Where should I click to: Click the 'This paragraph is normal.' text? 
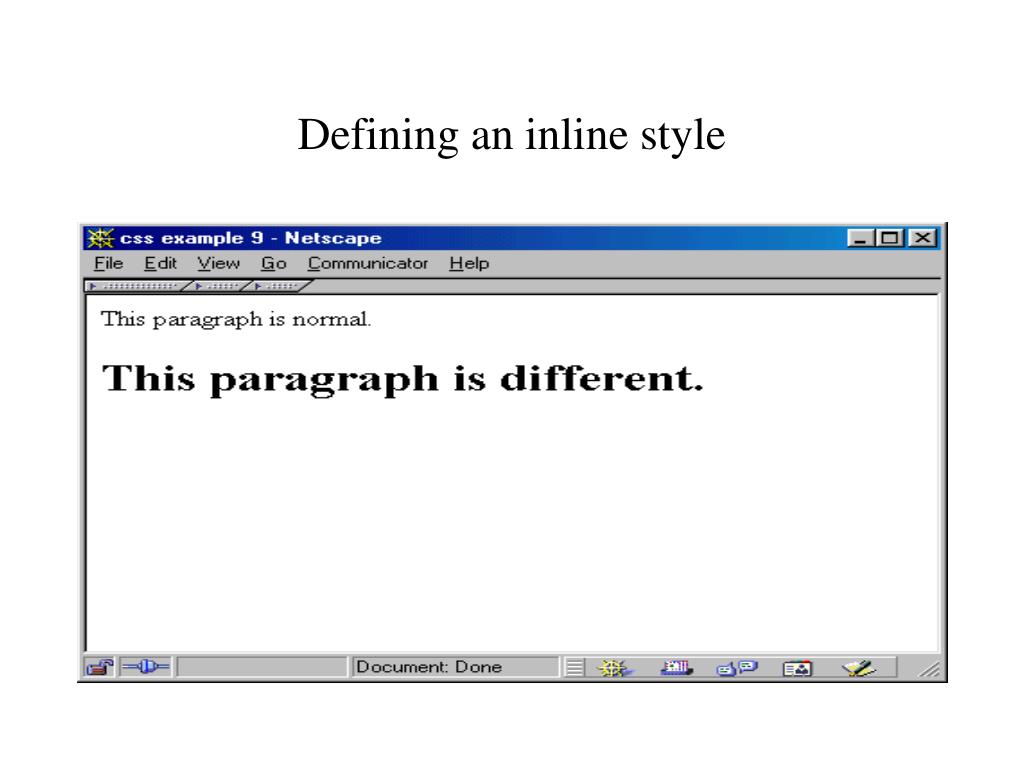coord(236,319)
